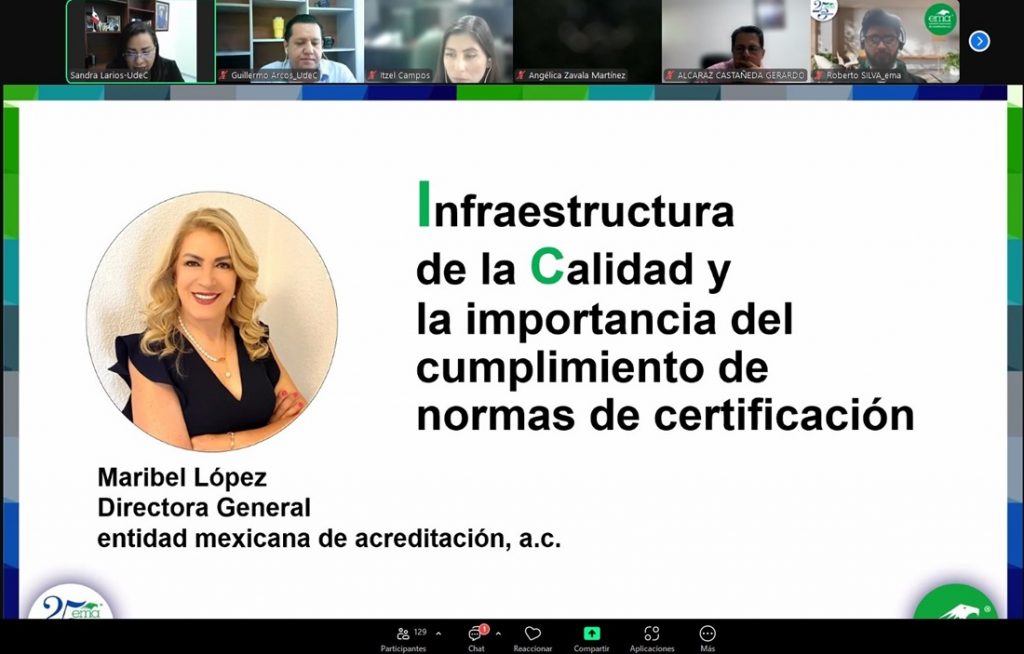Open the Participantes panel
Image resolution: width=1024 pixels, height=654 pixels.
403,634
